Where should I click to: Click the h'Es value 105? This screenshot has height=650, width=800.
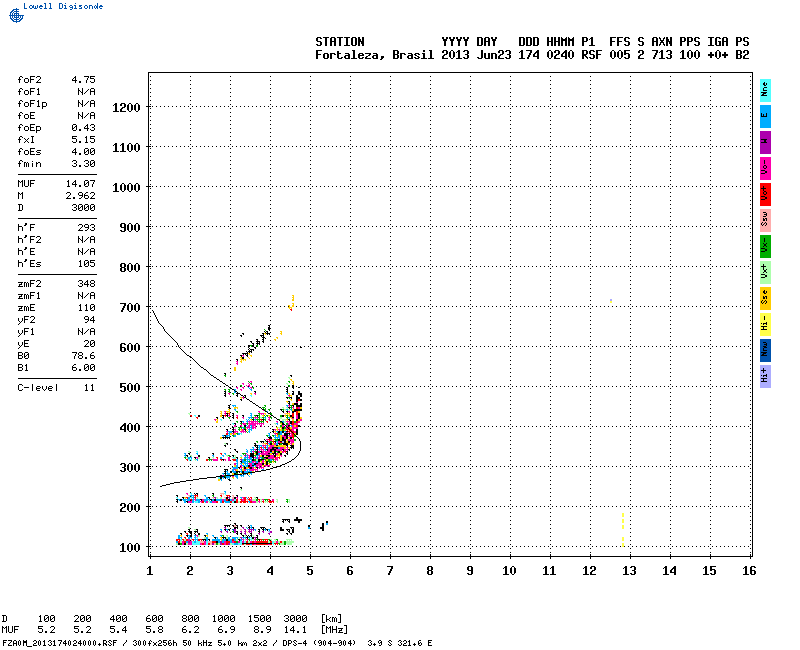pyautogui.click(x=87, y=264)
